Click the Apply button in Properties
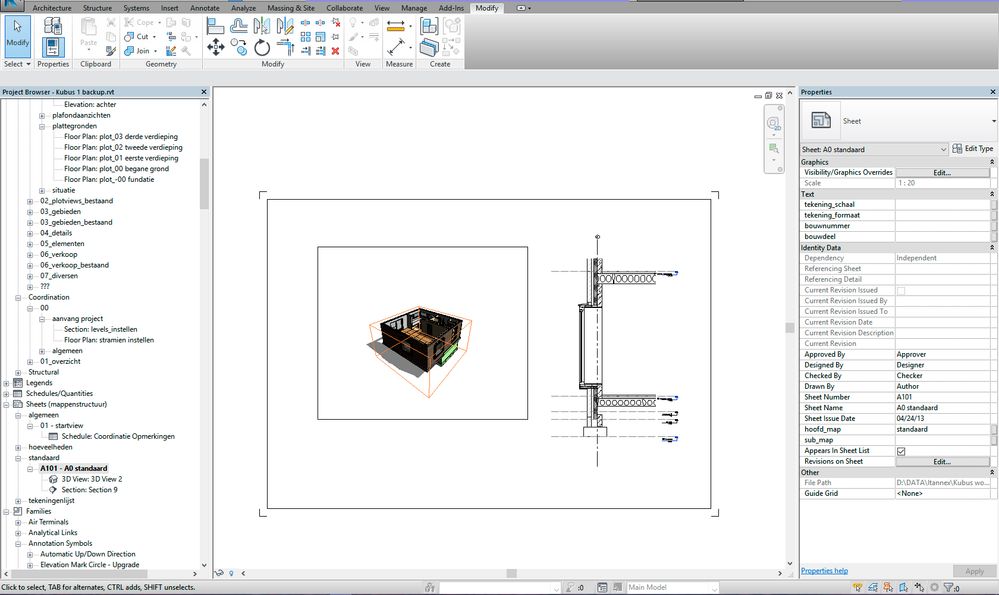The width and height of the screenshot is (999, 595). pyautogui.click(x=974, y=571)
